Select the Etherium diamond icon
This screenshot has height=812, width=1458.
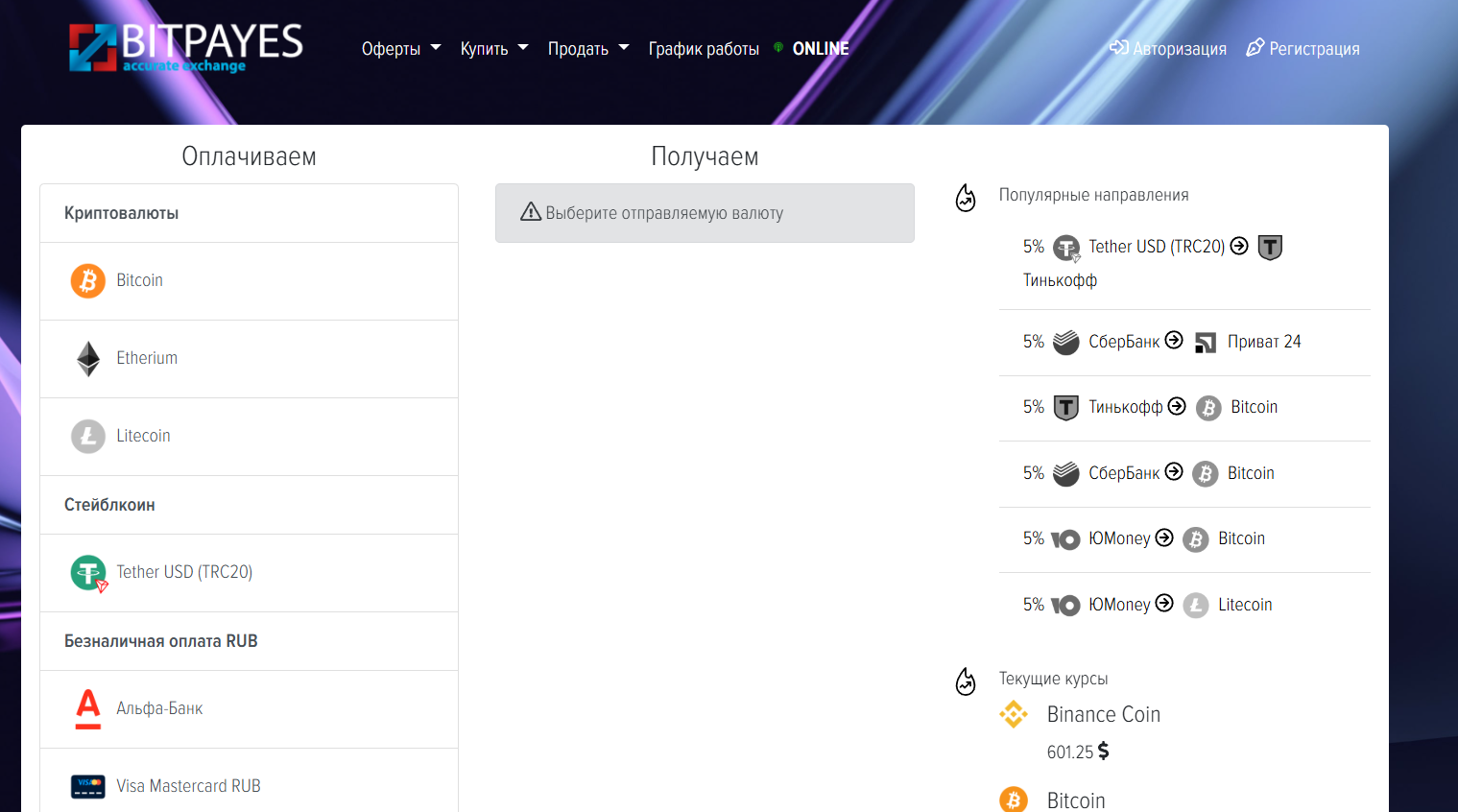click(88, 359)
